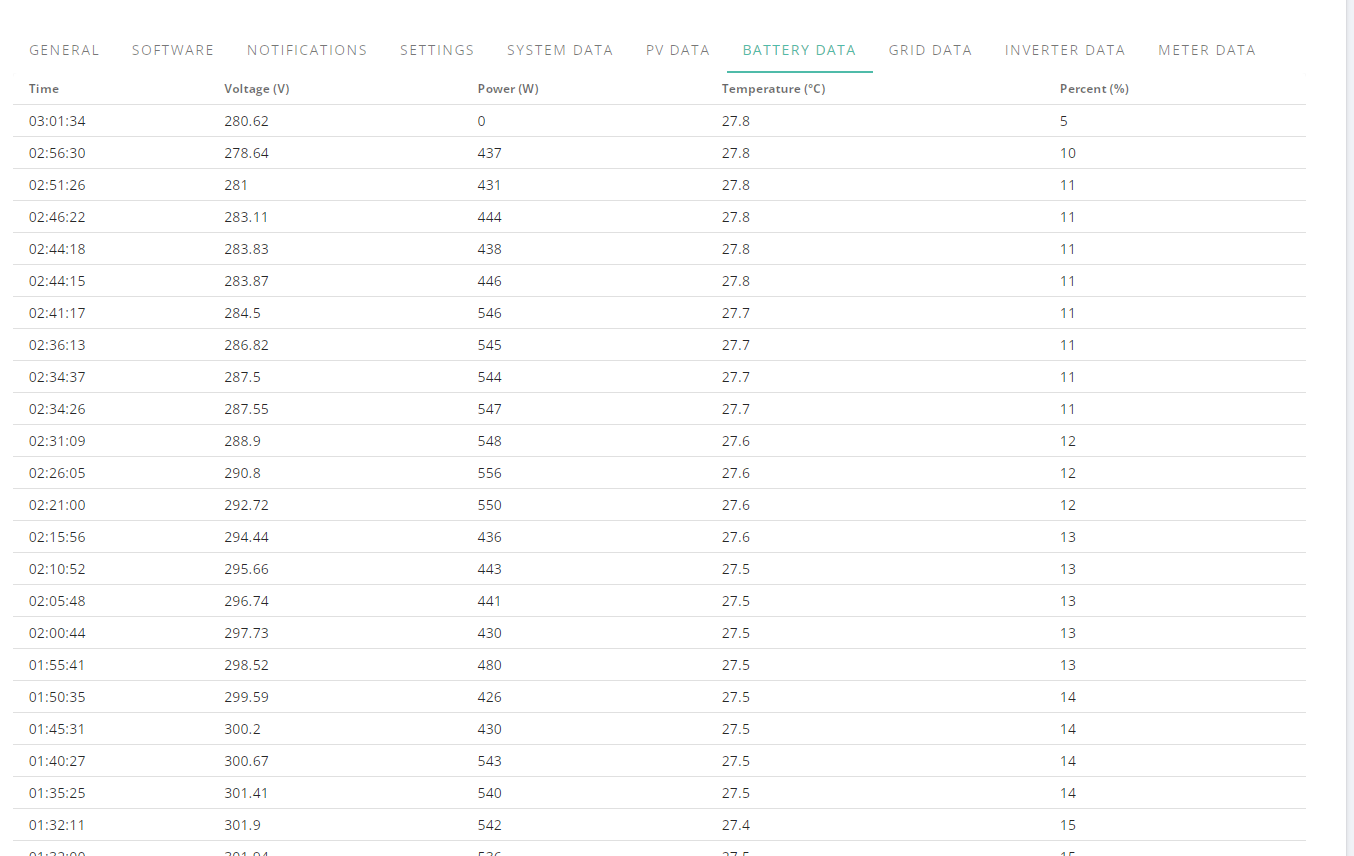View the Meter Data tab
1354x856 pixels.
pos(1207,50)
